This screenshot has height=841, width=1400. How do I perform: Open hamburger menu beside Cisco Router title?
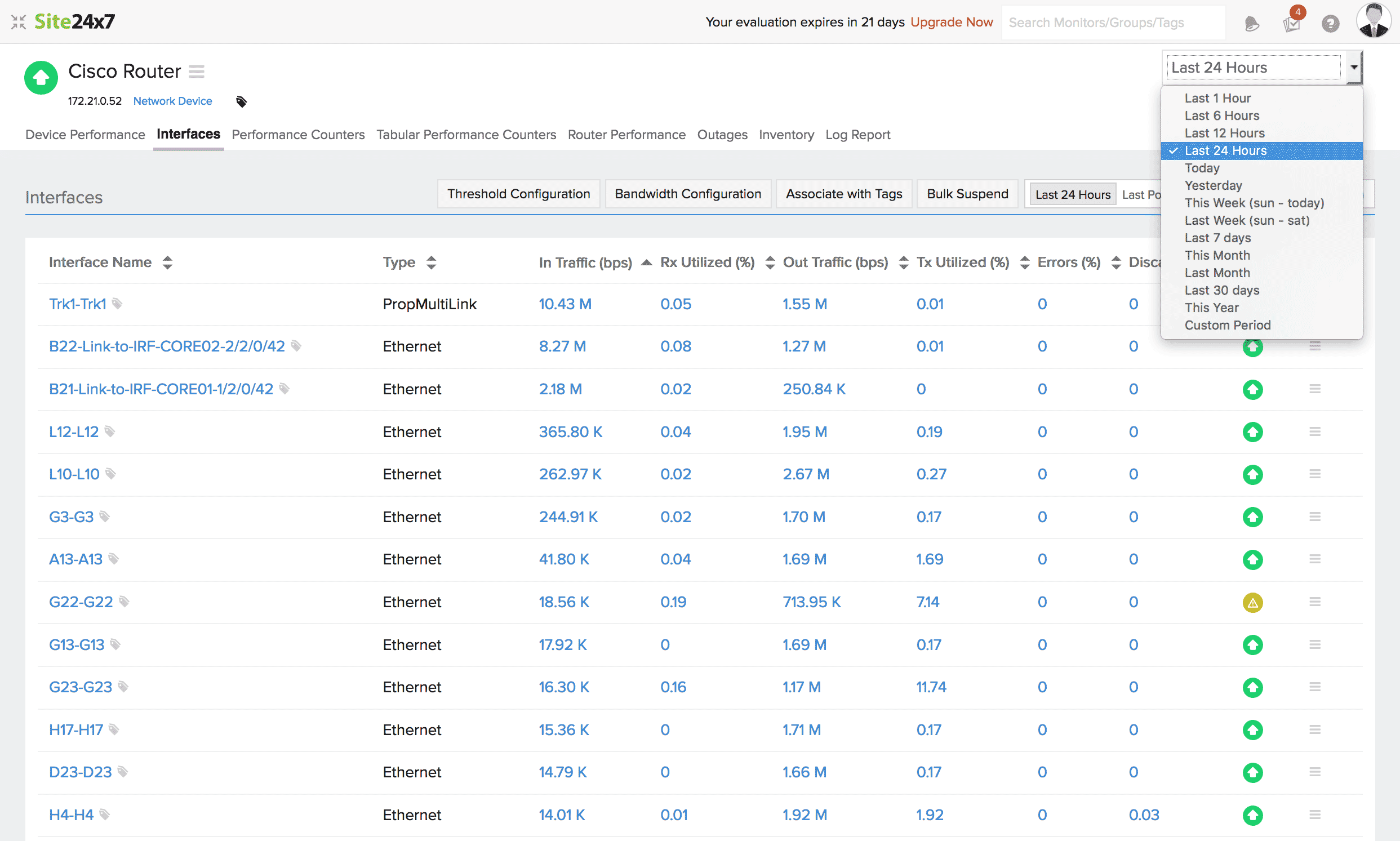click(x=197, y=72)
